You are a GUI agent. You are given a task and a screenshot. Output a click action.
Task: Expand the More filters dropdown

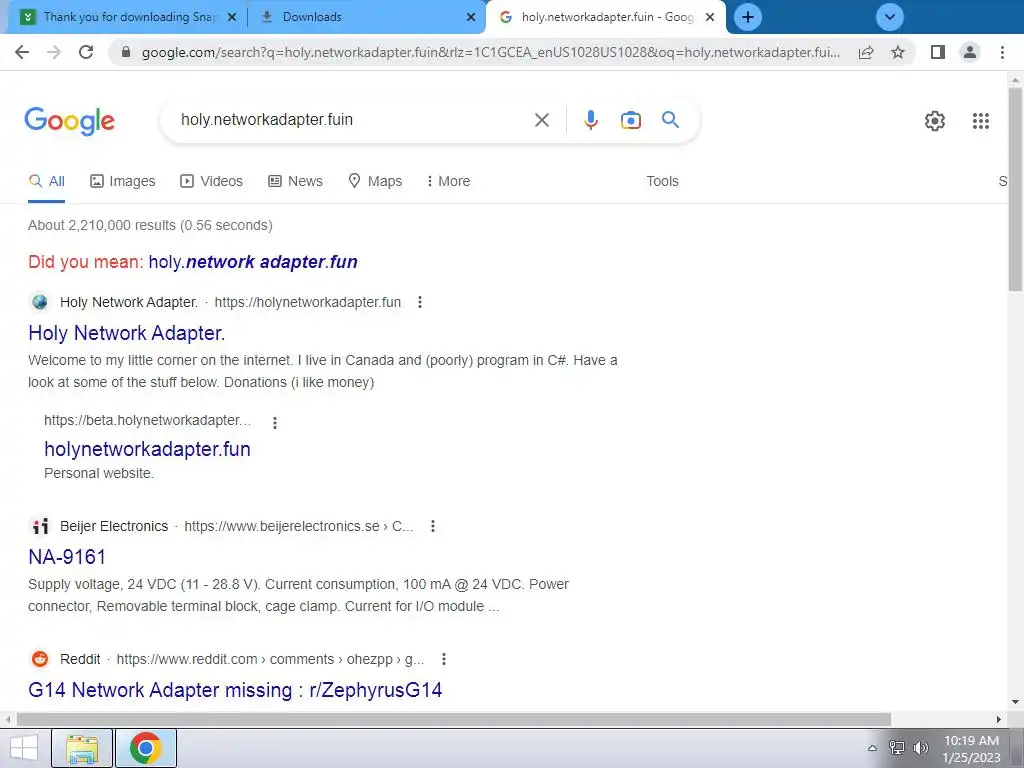pyautogui.click(x=448, y=182)
